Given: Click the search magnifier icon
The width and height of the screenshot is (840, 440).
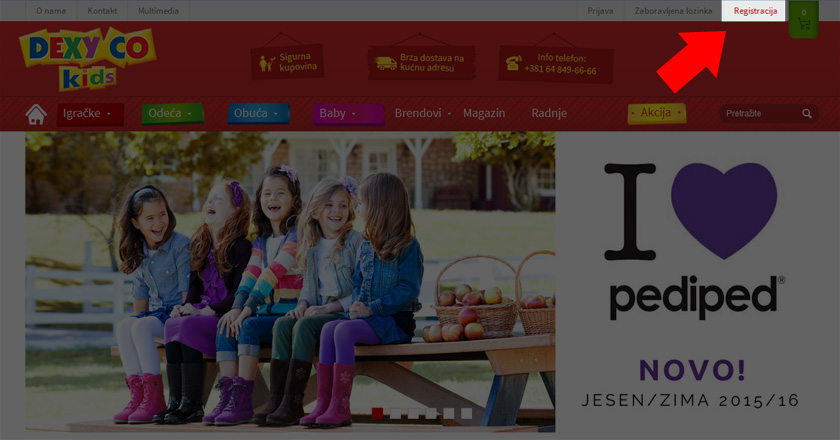Looking at the screenshot, I should pyautogui.click(x=807, y=114).
